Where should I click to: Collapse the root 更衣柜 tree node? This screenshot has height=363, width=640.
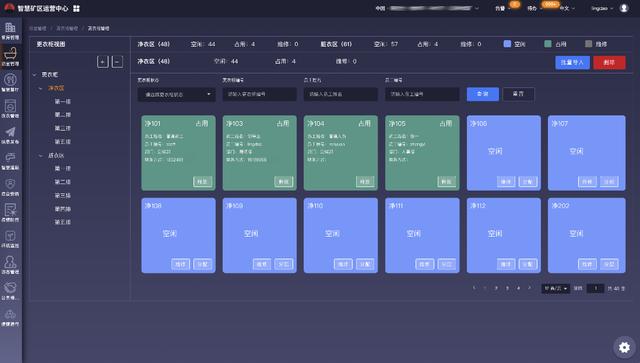(x=35, y=75)
